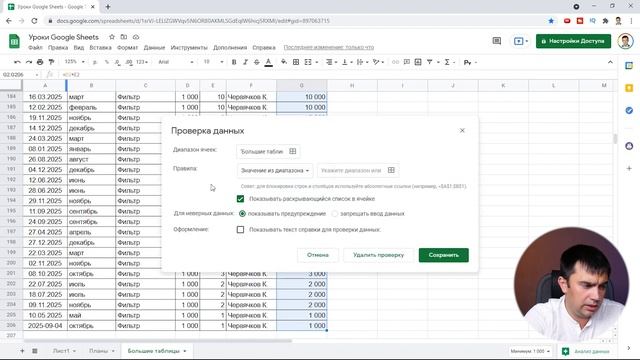
Task: Click the insert link icon
Action: point(395,62)
